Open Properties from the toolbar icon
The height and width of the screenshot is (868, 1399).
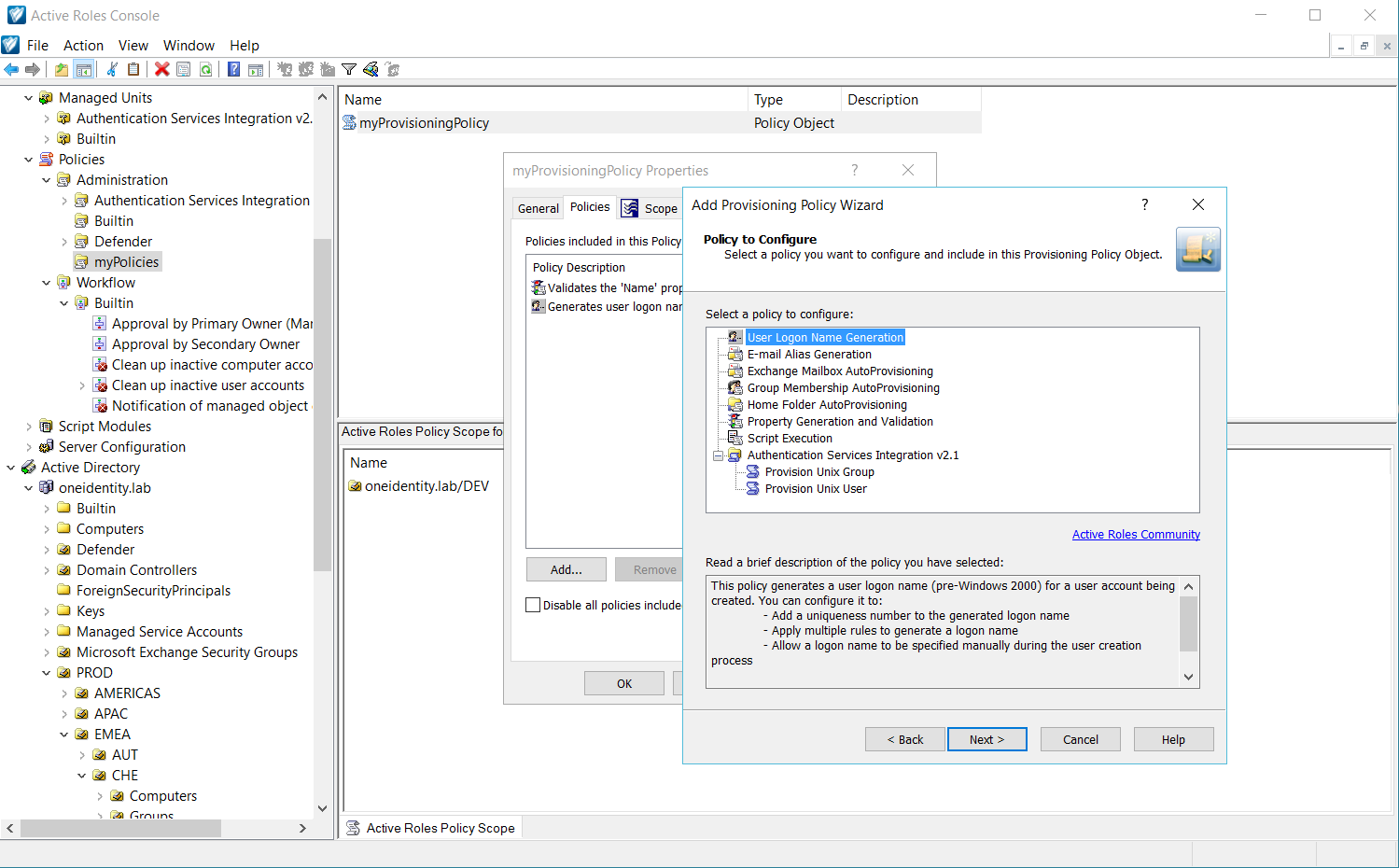point(184,69)
